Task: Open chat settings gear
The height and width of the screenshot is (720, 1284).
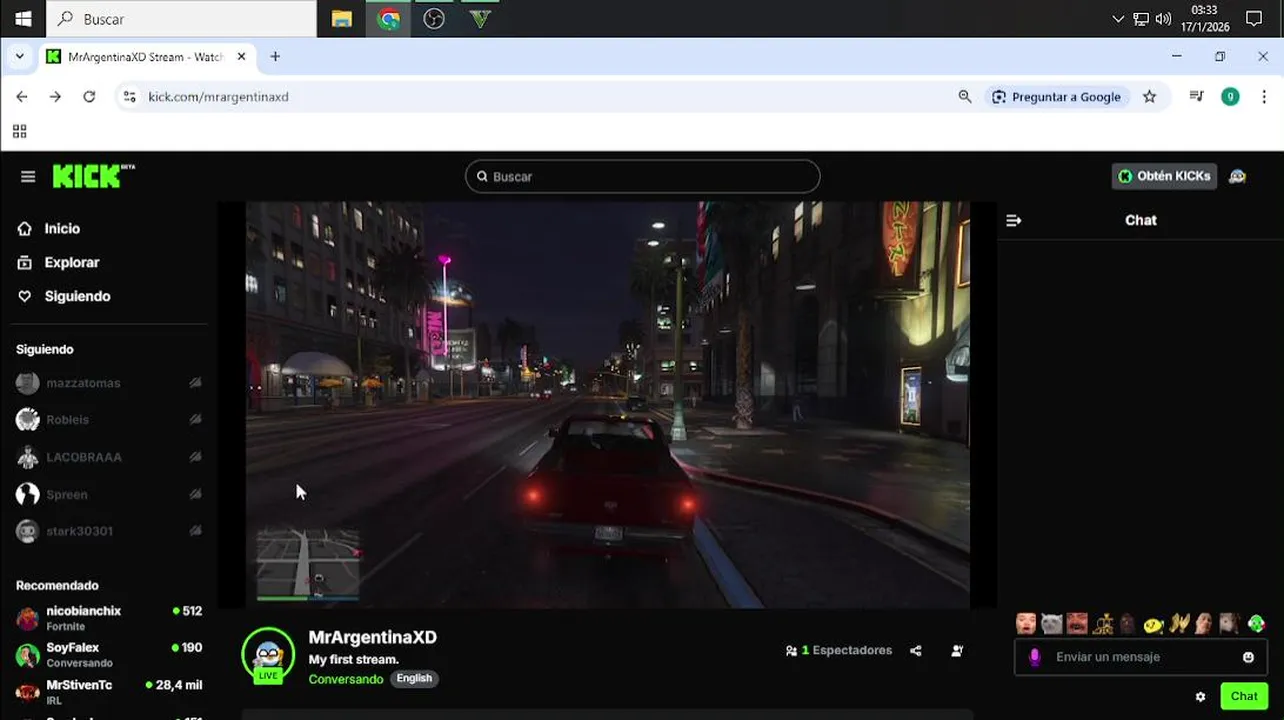Action: [1200, 697]
